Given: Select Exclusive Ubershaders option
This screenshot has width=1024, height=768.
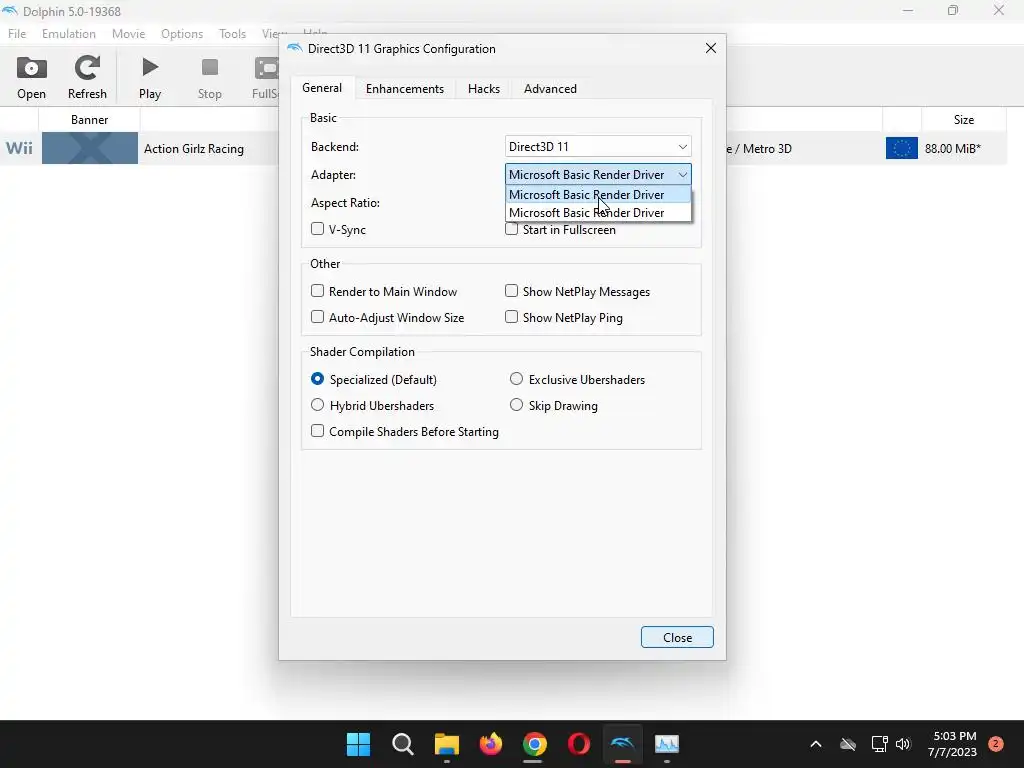Looking at the screenshot, I should point(516,379).
